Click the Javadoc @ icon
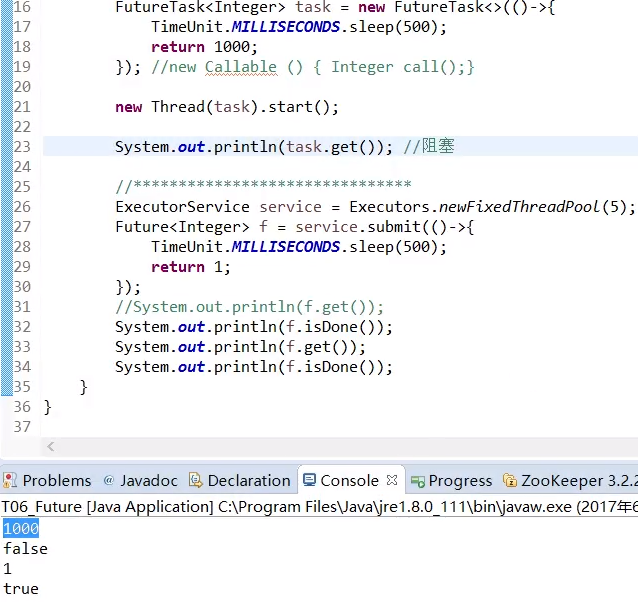Viewport: 638px width, 602px height. coord(108,480)
